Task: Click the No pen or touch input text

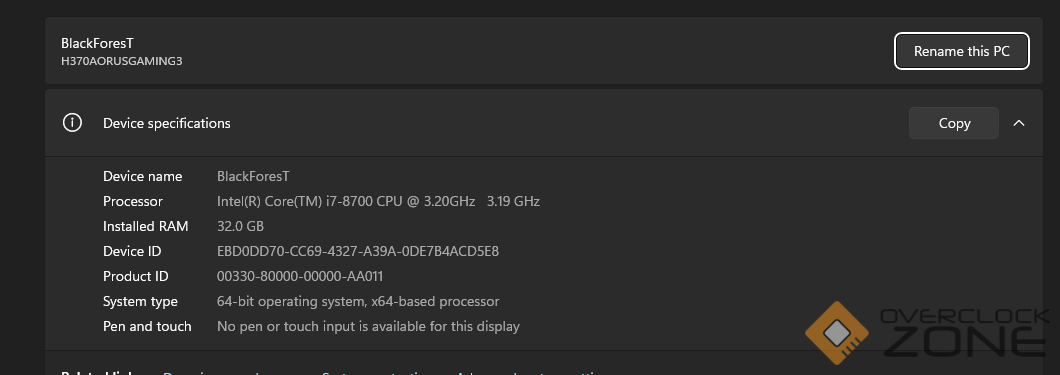Action: [368, 326]
